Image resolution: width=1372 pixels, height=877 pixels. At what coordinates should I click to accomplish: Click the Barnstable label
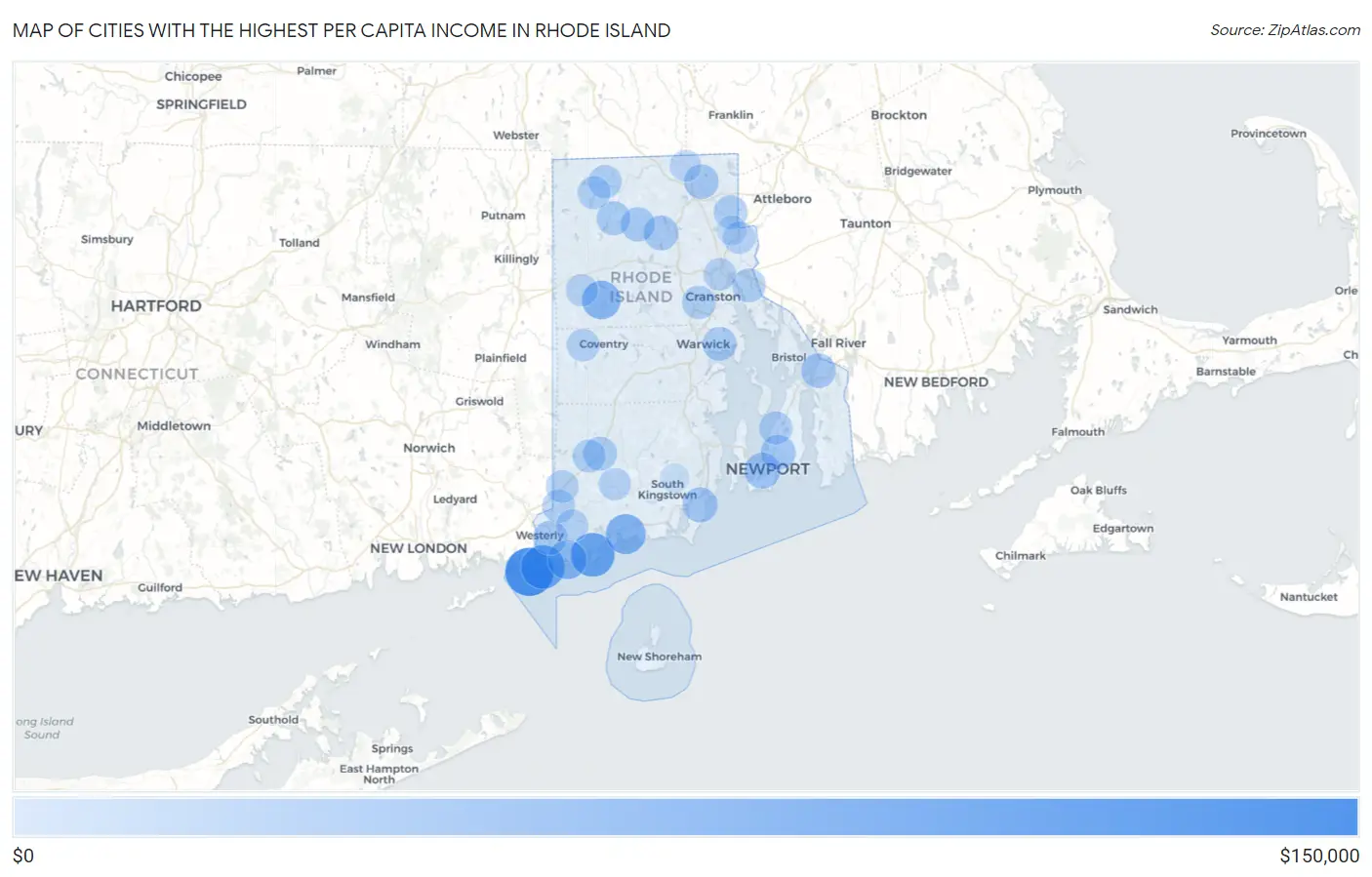(x=1226, y=372)
